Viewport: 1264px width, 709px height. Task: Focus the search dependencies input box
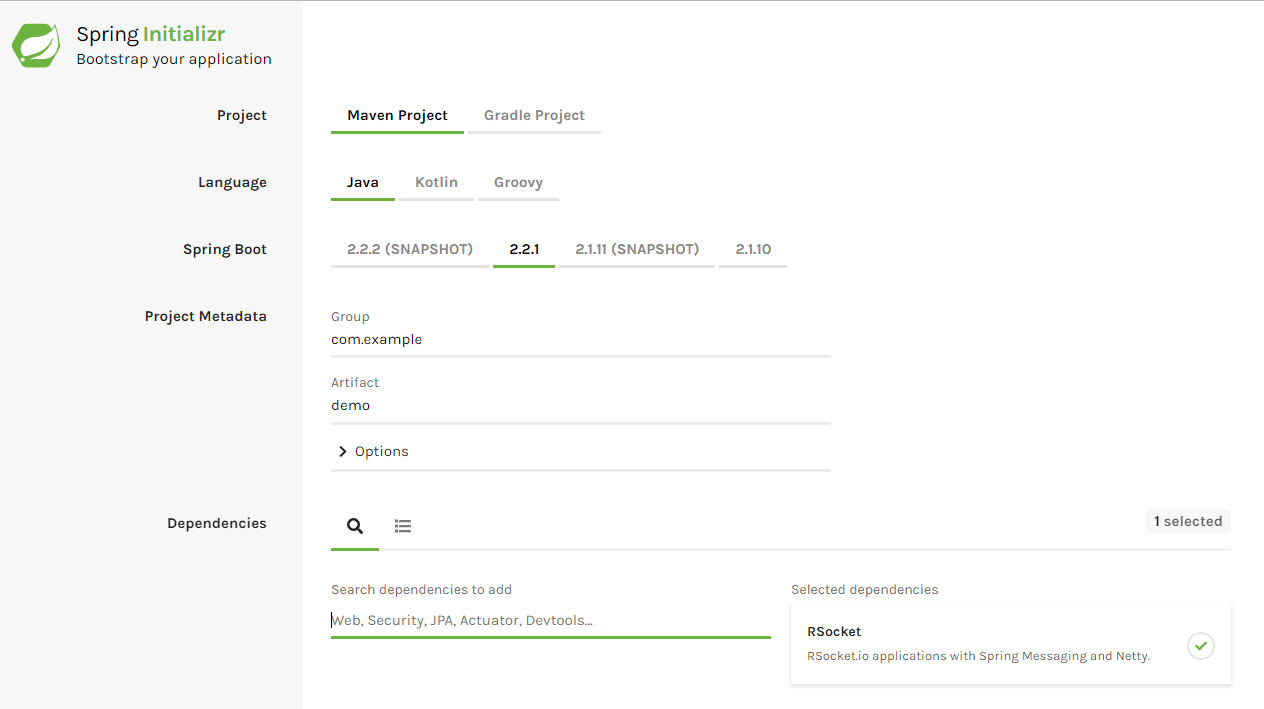551,620
